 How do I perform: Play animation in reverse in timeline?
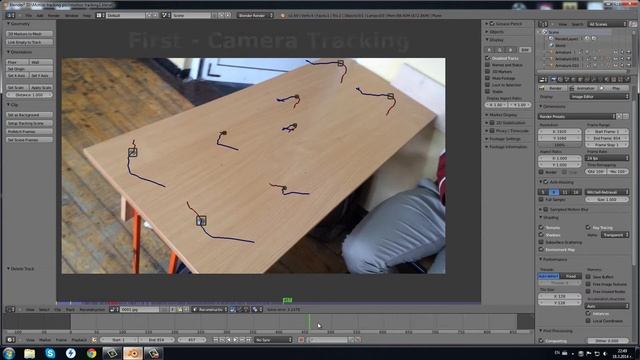pyautogui.click(x=229, y=340)
